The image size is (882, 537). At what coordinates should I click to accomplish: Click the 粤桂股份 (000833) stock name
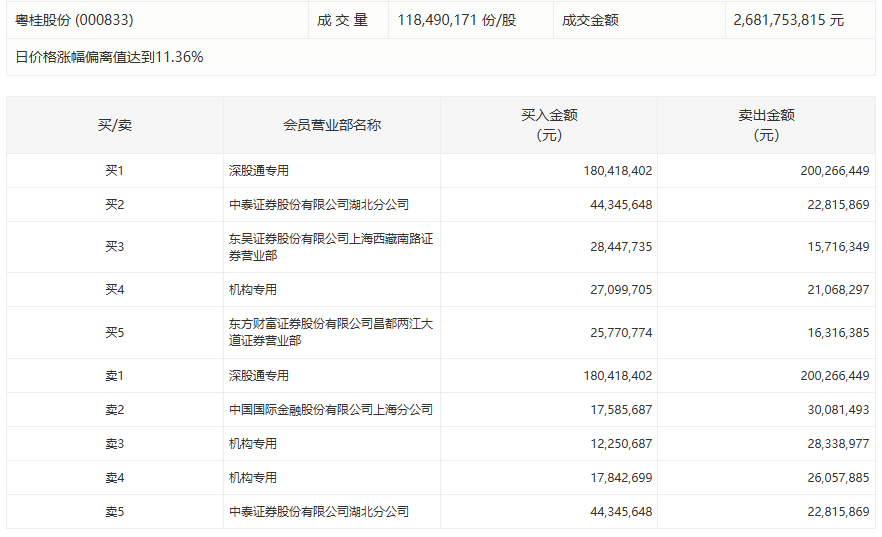(75, 20)
